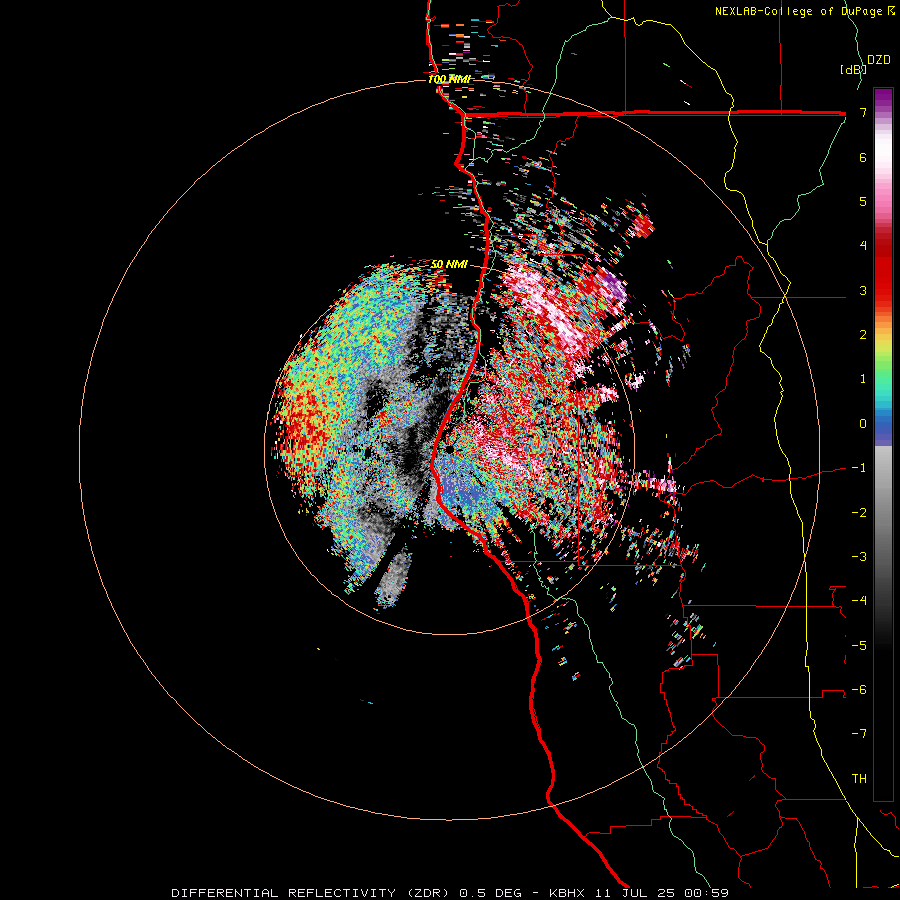
Task: Click the -2 value on the color scale
Action: pyautogui.click(x=859, y=513)
